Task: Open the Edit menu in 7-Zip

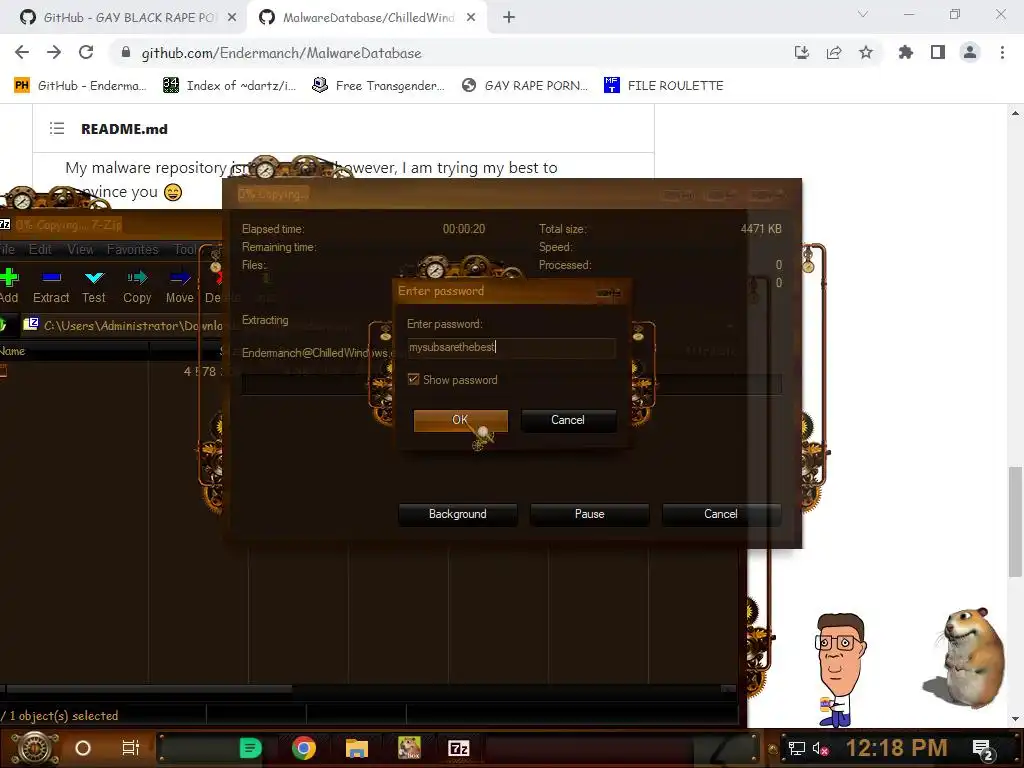Action: point(40,249)
